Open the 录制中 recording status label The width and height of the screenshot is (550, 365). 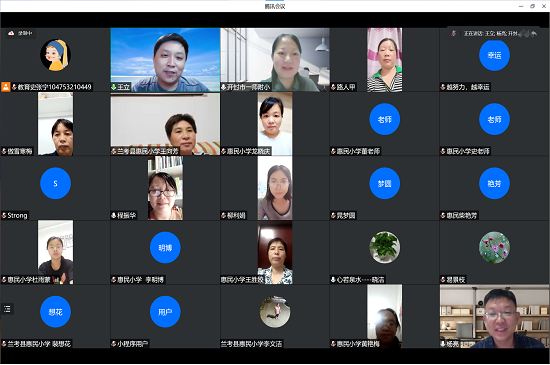(25, 33)
